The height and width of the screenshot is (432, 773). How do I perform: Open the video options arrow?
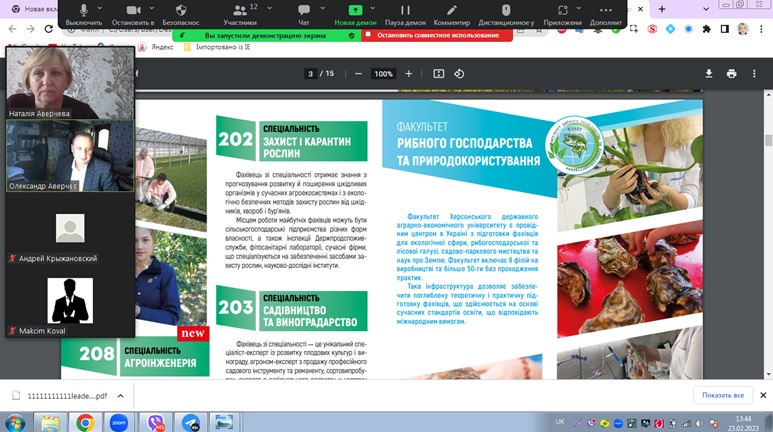(x=151, y=8)
